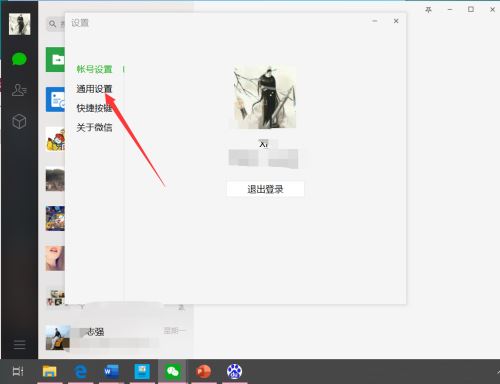This screenshot has height=384, width=500.
Task: Open PowerPoint from the taskbar
Action: [203, 371]
